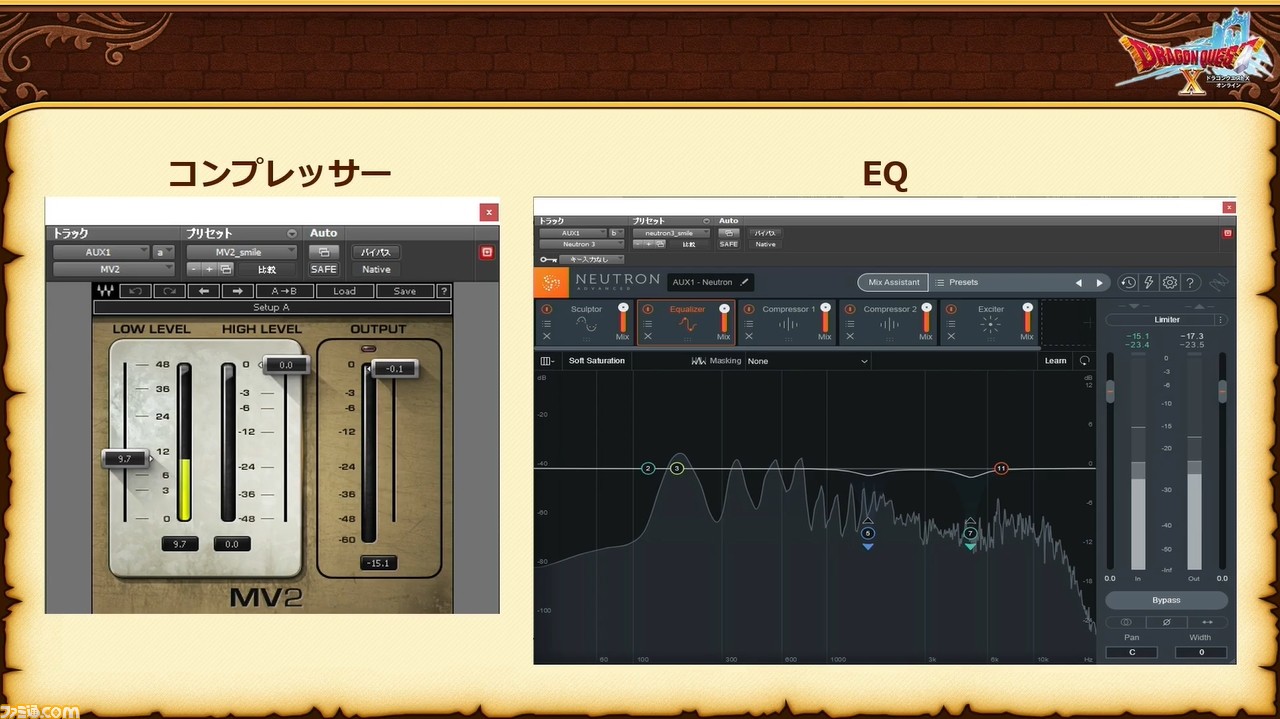Open MV2 automation enable window icon
Image resolution: width=1280 pixels, height=719 pixels.
click(x=324, y=252)
